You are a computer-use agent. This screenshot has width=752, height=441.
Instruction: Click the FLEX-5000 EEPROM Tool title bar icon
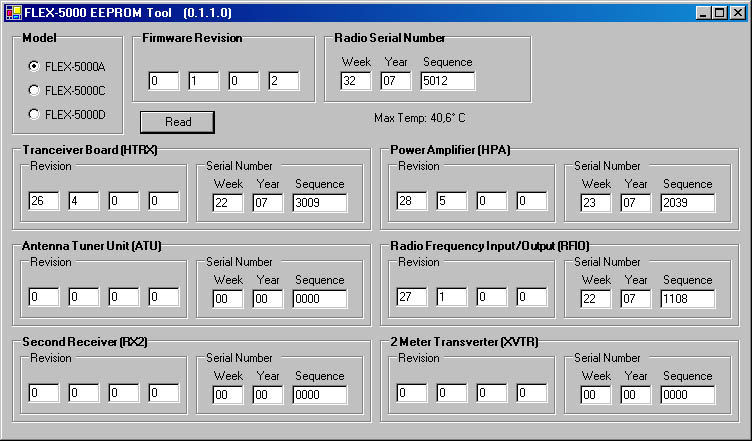click(x=13, y=12)
